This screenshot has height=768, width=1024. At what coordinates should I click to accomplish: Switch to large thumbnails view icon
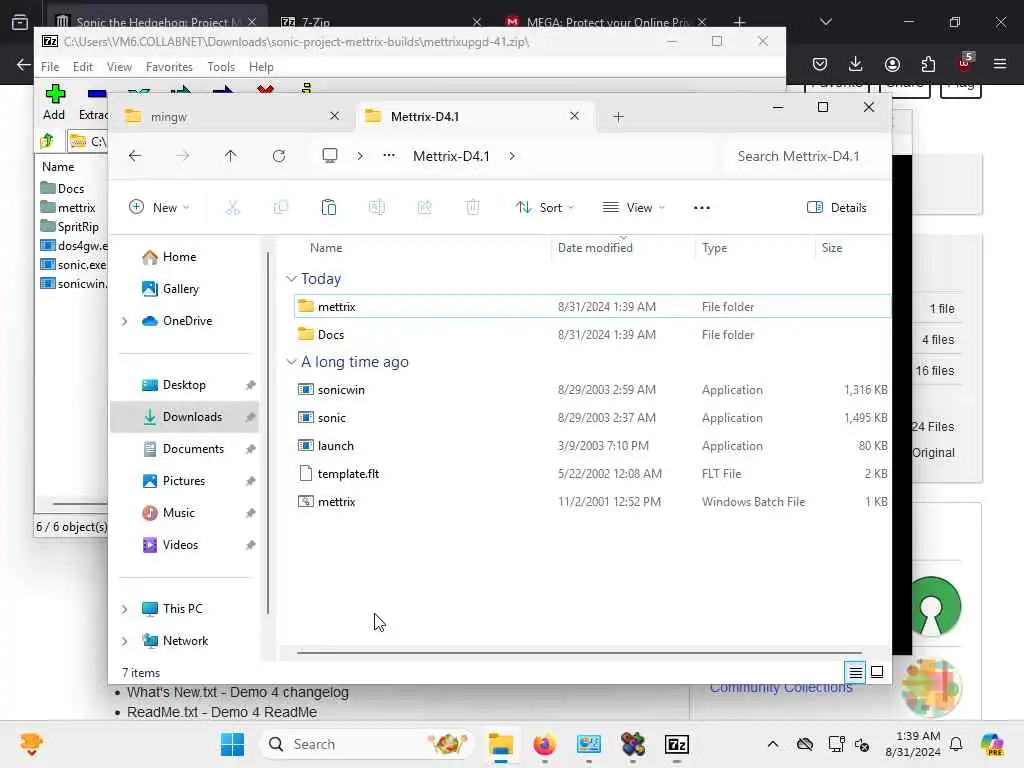click(877, 671)
